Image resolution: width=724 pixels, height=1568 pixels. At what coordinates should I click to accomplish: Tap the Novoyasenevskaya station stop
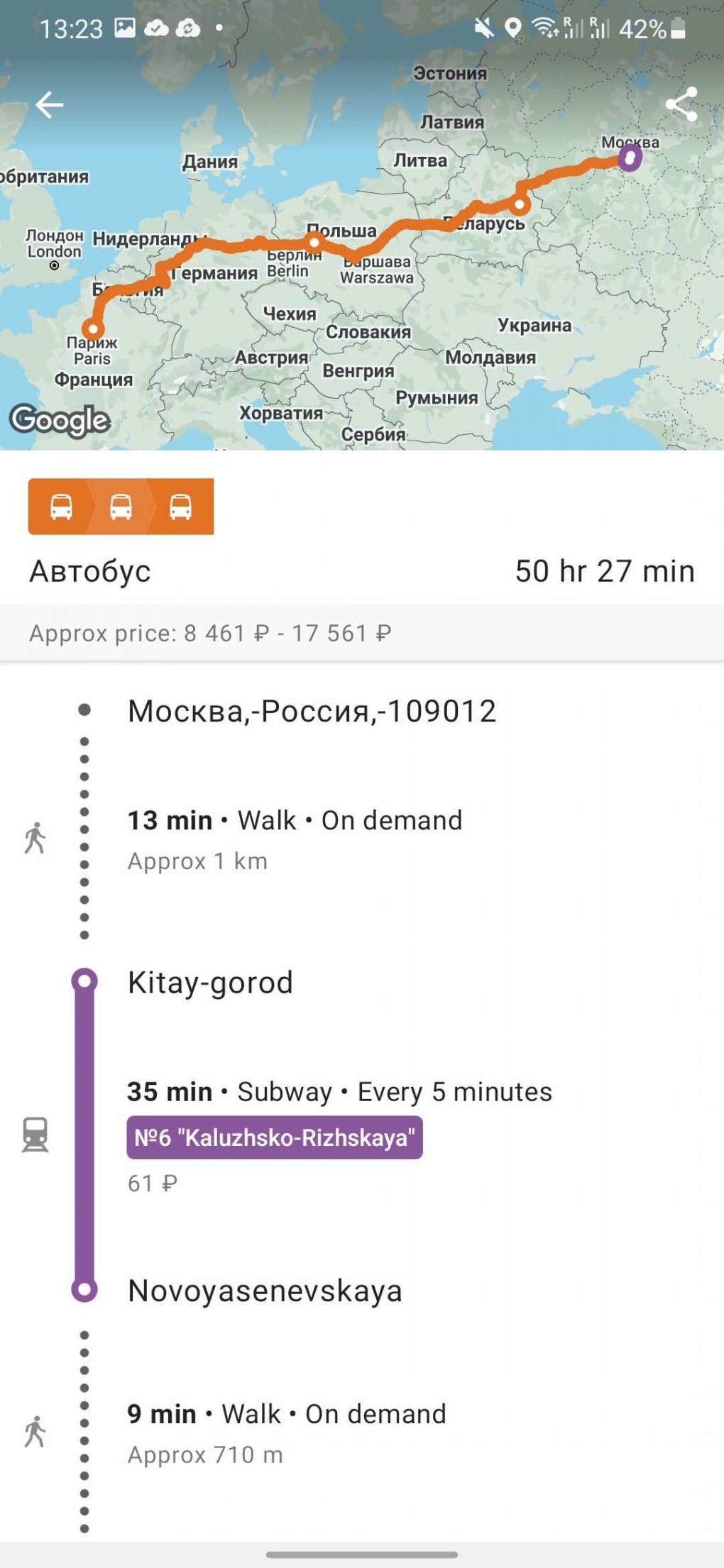(265, 1291)
